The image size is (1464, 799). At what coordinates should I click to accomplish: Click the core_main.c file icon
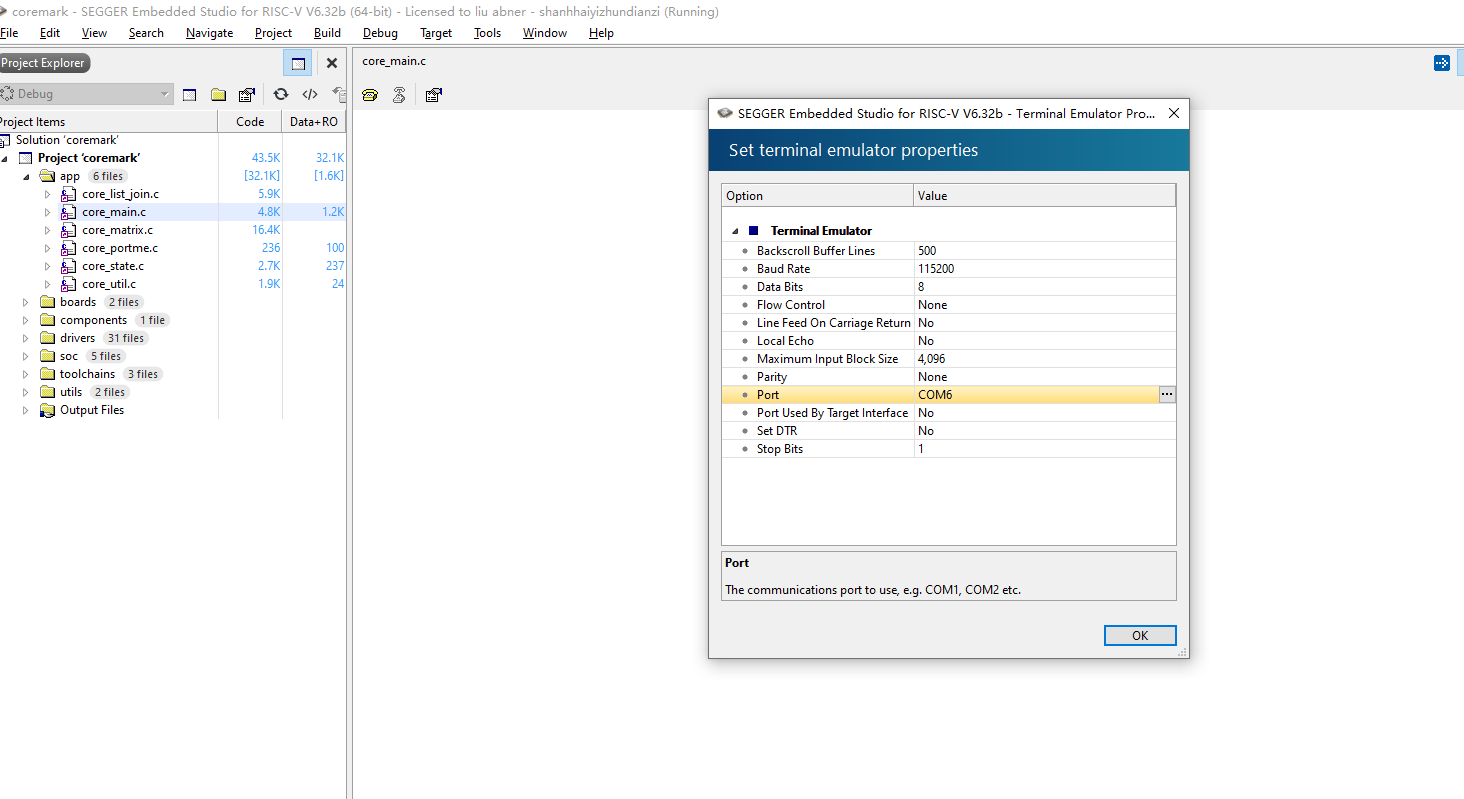[x=68, y=212]
